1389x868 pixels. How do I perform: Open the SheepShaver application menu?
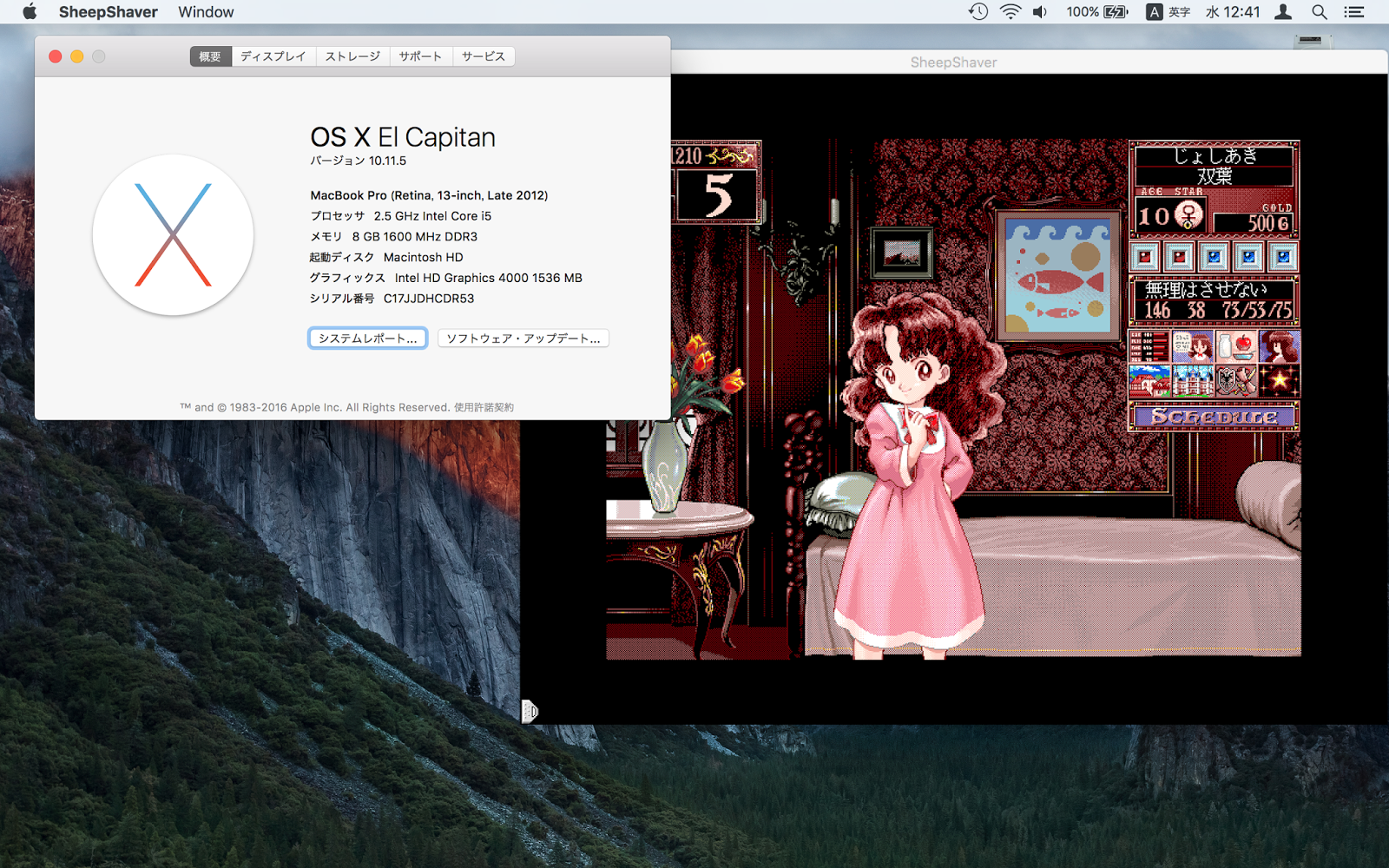(x=109, y=12)
